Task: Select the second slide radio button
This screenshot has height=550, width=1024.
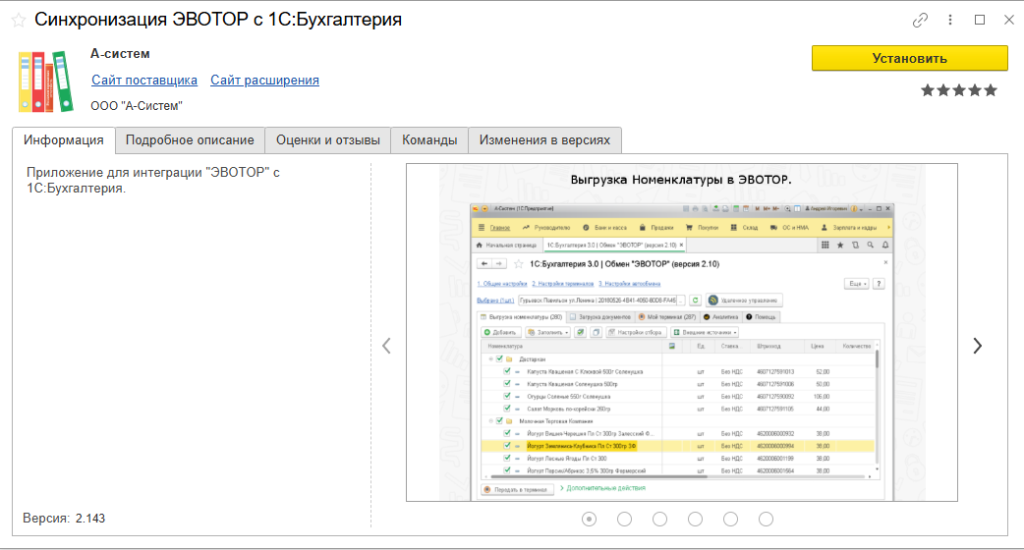Action: 624,519
